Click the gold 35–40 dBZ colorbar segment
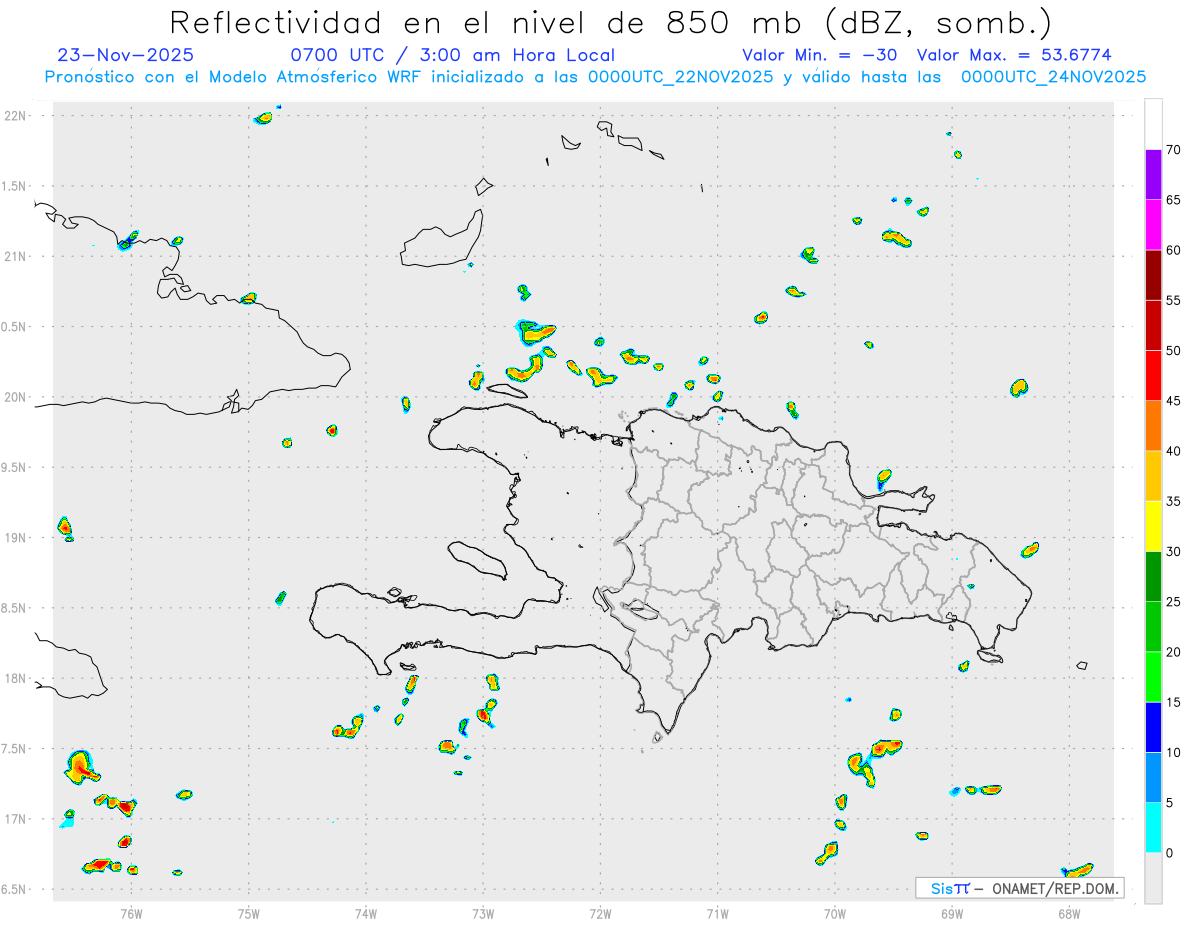Viewport: 1200px width, 927px height. tap(1153, 476)
